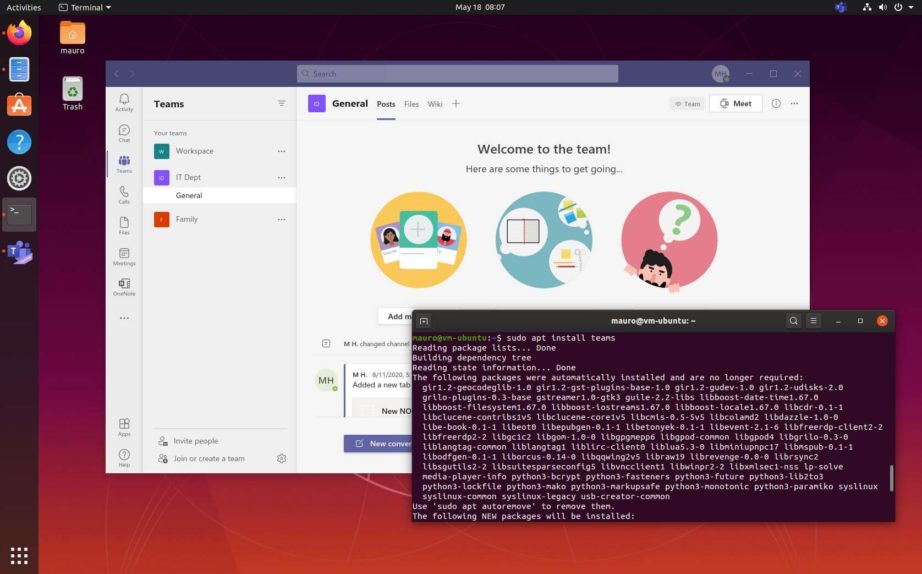Select the General channel
Image resolution: width=922 pixels, height=574 pixels.
point(219,195)
